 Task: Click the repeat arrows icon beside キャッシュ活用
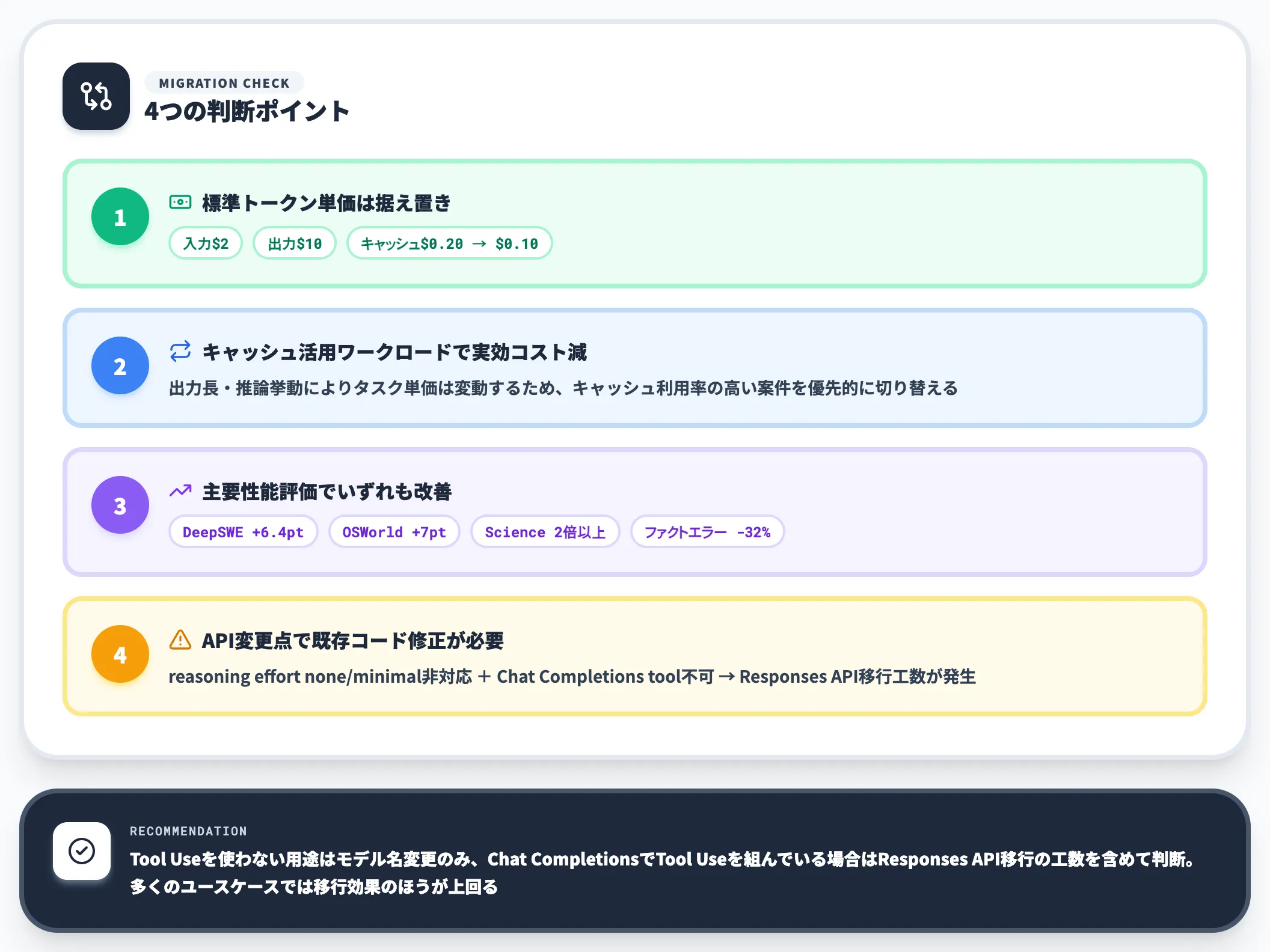[x=180, y=352]
